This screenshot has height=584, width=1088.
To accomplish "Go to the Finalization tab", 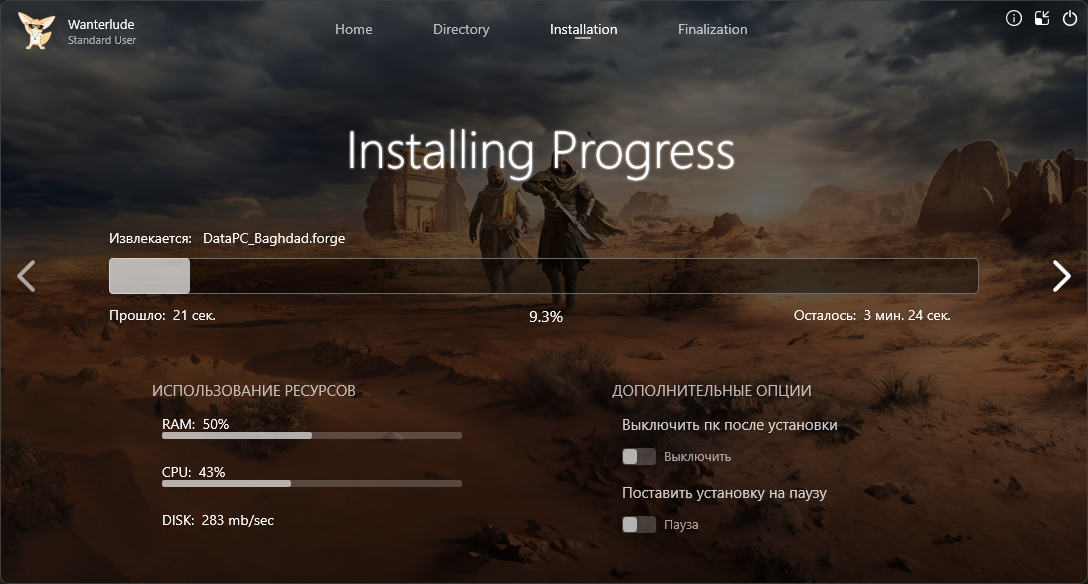I will (x=712, y=29).
